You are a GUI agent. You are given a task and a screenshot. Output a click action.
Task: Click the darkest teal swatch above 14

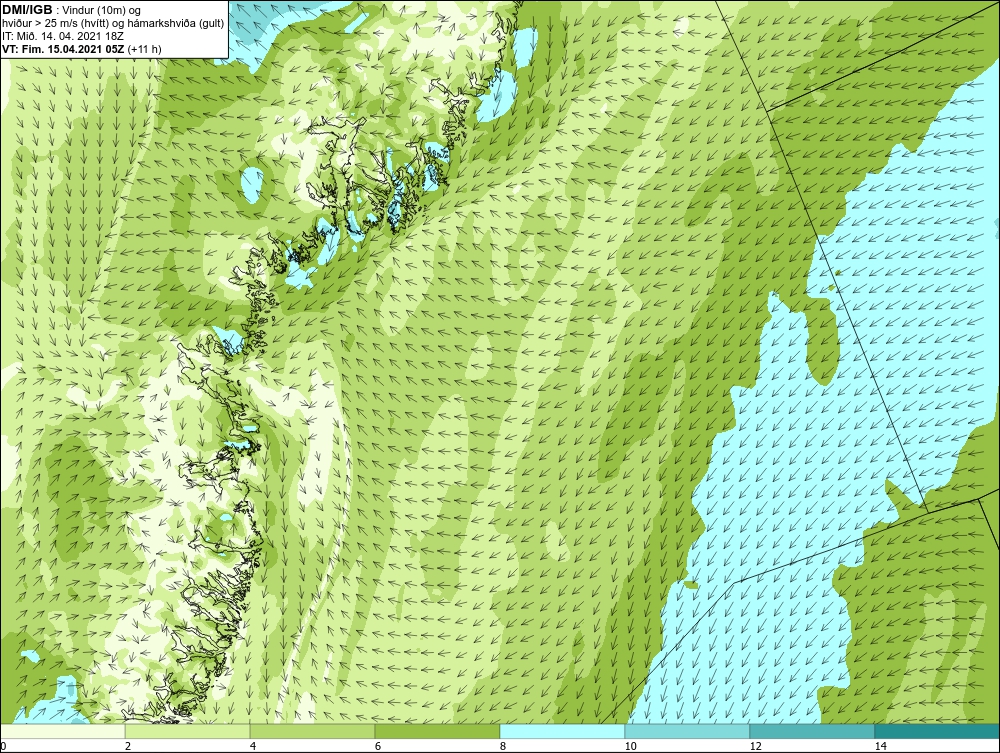tap(938, 731)
